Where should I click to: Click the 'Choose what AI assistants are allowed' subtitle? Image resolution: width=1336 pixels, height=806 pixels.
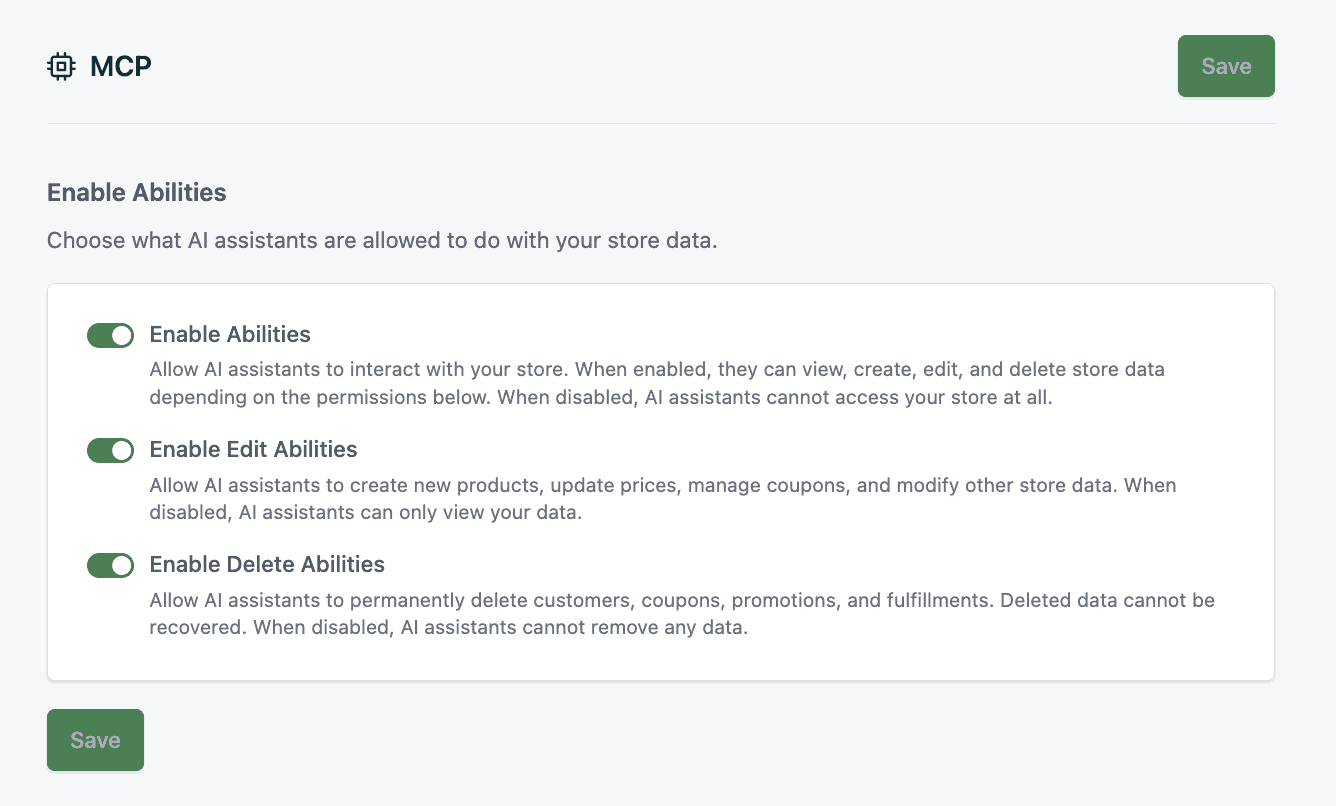pos(383,241)
